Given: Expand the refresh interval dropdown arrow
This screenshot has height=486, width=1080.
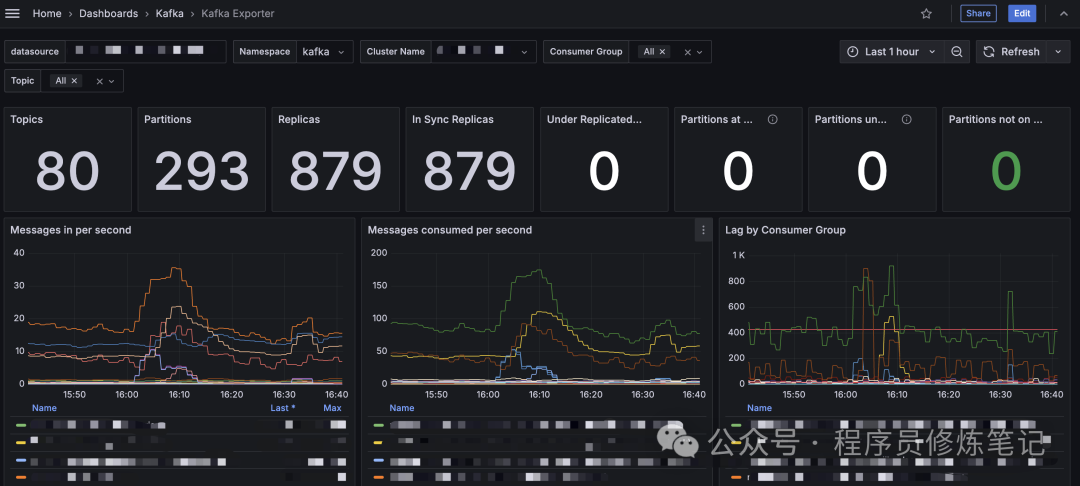Looking at the screenshot, I should tap(1058, 52).
